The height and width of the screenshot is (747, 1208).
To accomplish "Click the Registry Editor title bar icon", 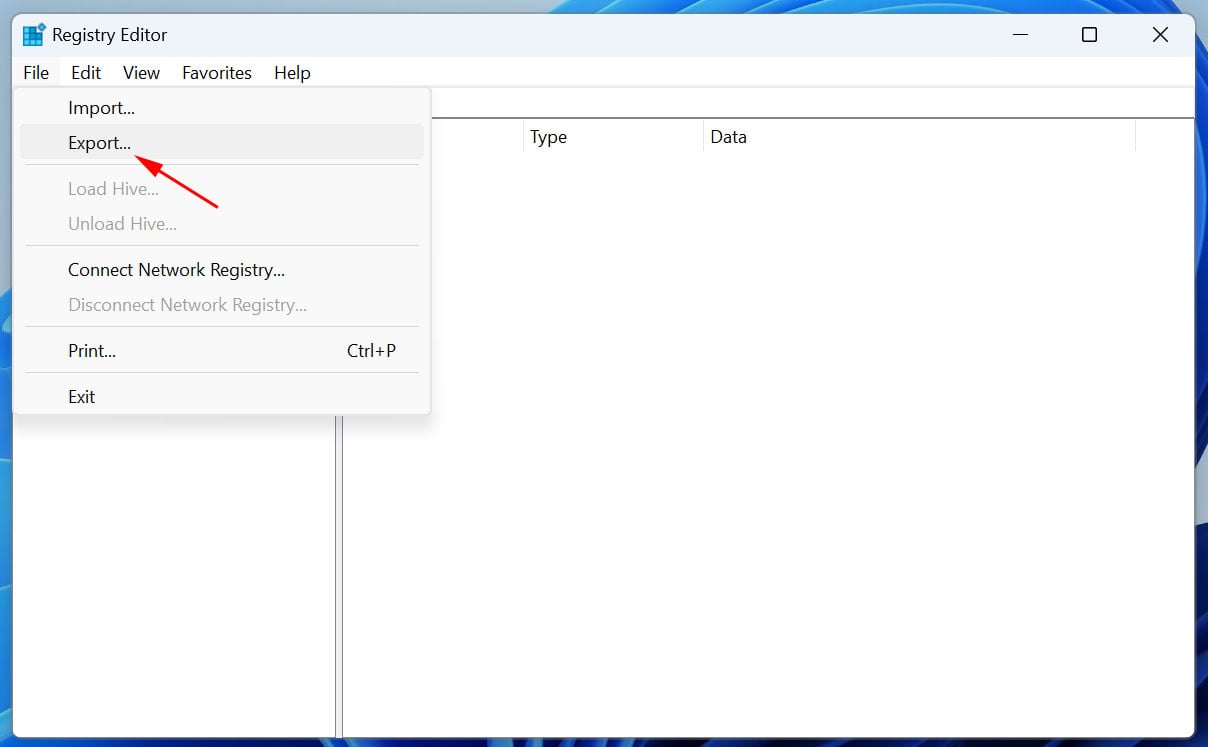I will [34, 33].
